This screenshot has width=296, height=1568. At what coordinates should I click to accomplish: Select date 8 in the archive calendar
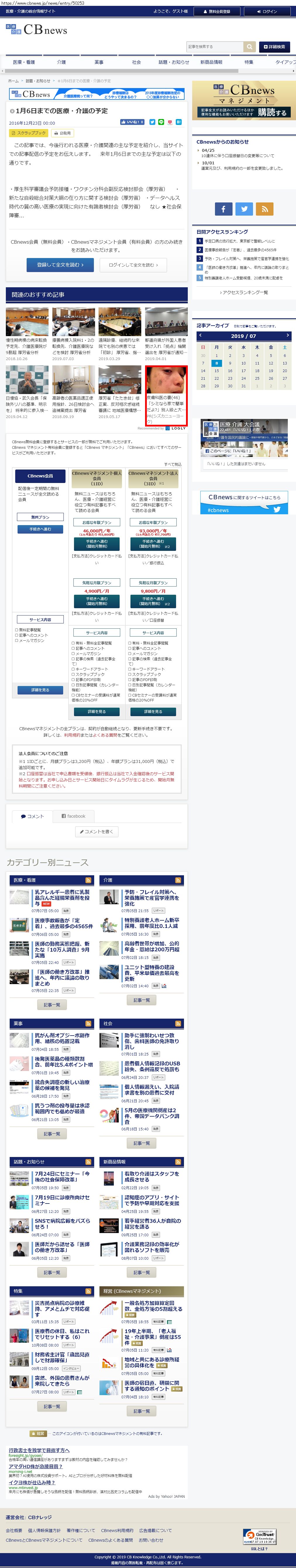pos(216,363)
